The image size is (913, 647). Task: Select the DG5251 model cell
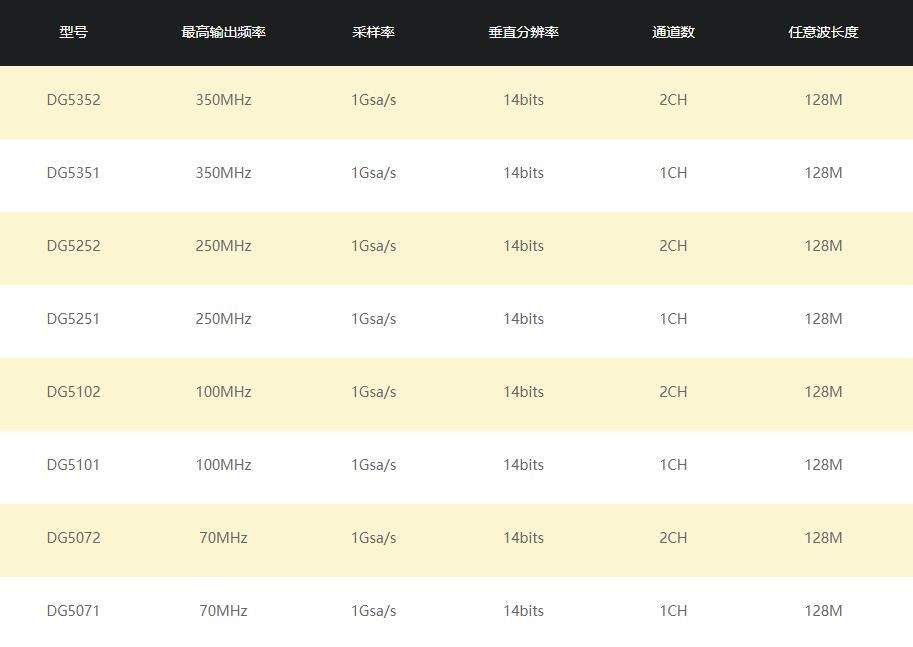(73, 319)
